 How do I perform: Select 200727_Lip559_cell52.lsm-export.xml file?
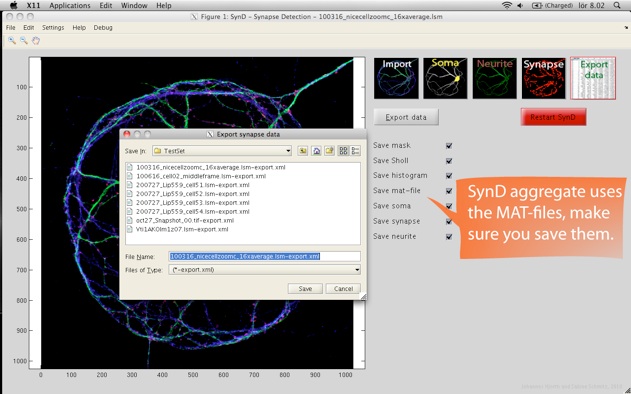tap(188, 194)
